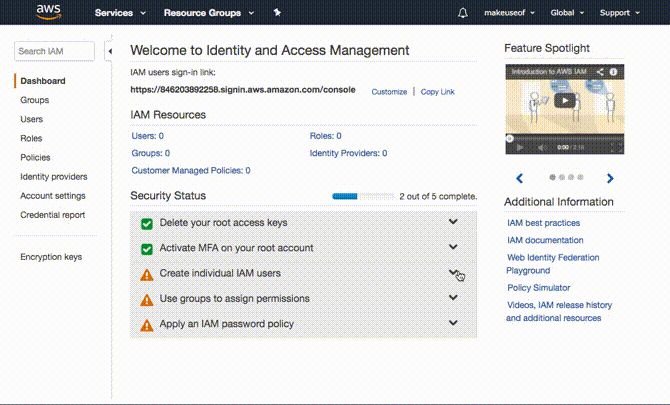Click green check for Activate MFA
The image size is (670, 405).
(147, 248)
